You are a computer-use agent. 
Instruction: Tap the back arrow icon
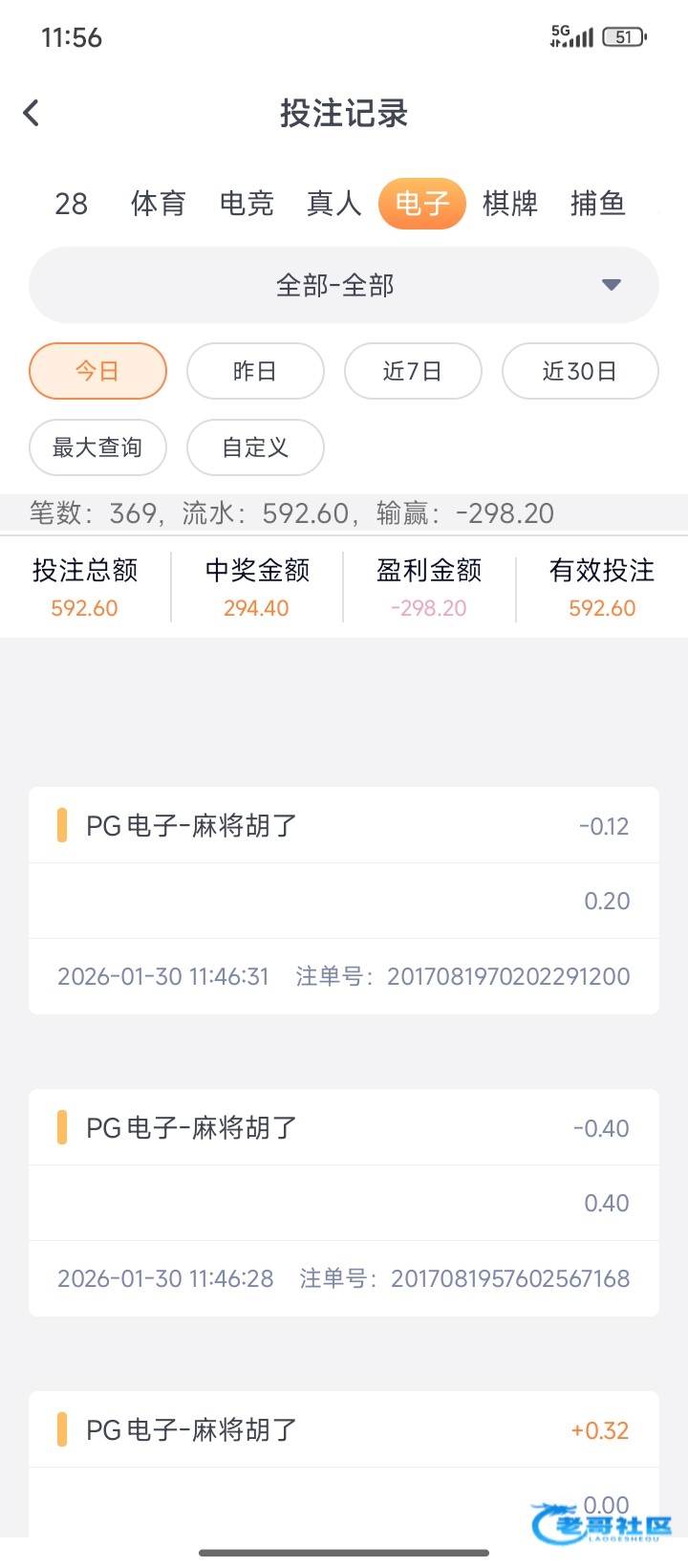coord(32,113)
